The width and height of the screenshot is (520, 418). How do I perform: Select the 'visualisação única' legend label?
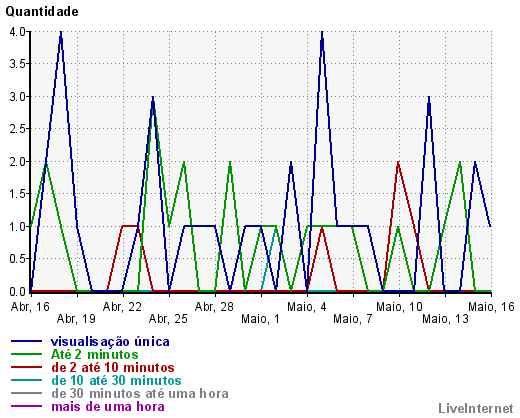coord(110,342)
